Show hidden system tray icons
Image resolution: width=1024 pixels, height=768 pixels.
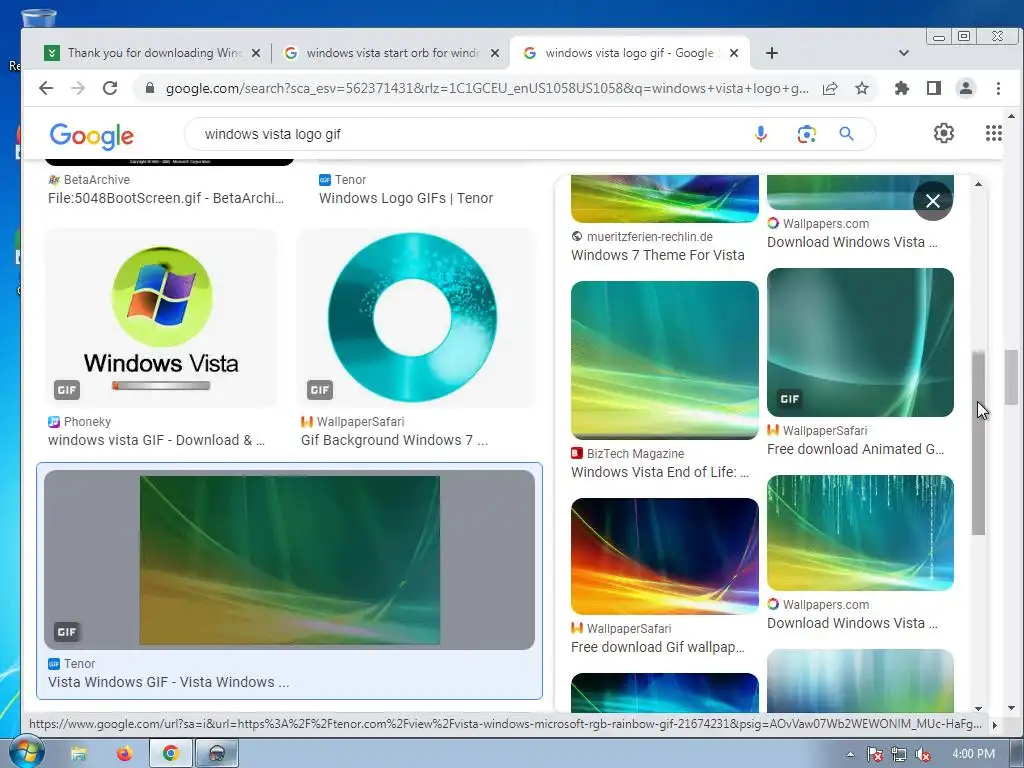pyautogui.click(x=850, y=754)
